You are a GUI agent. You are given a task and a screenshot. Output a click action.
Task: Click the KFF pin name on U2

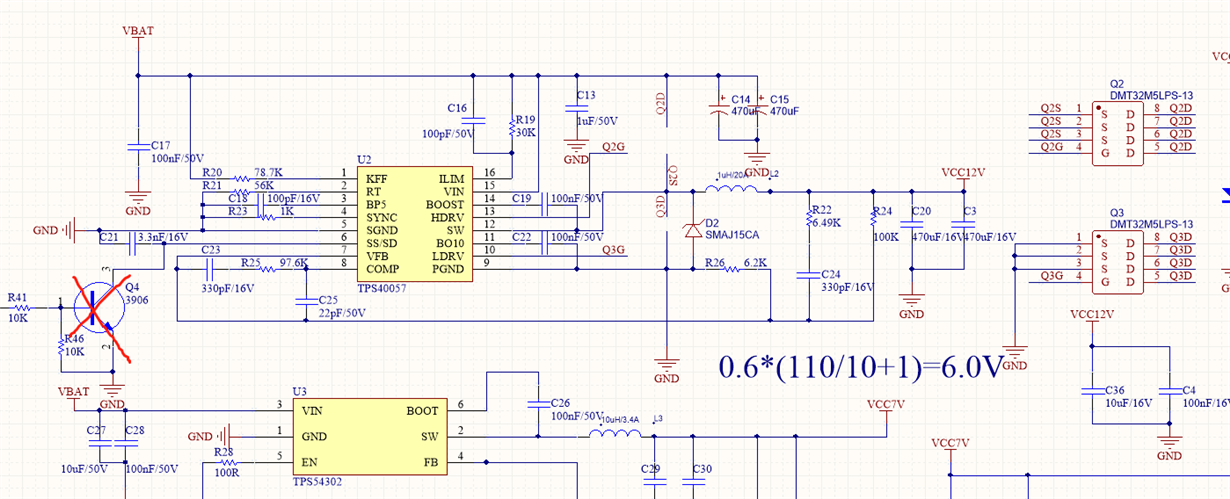[x=376, y=178]
